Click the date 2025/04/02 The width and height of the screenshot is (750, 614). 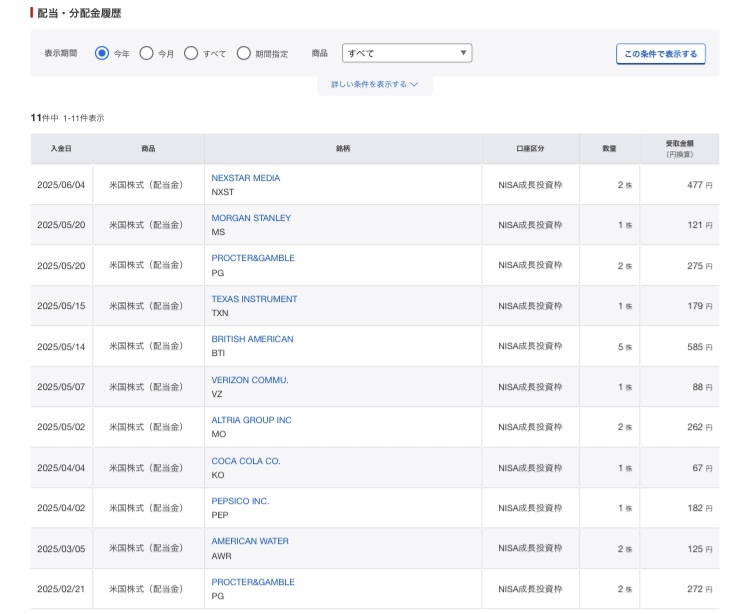(x=61, y=508)
